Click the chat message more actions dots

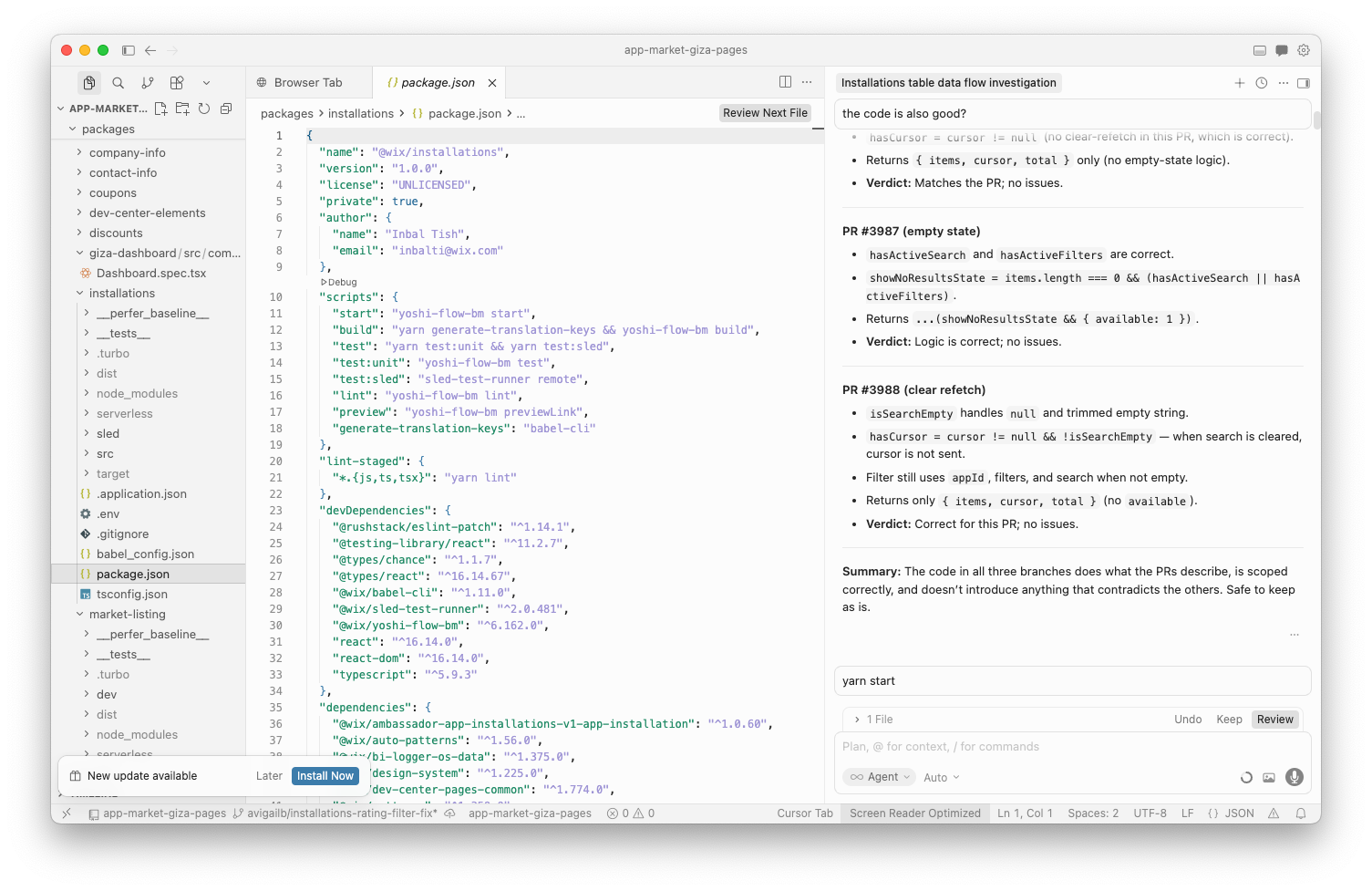pos(1295,635)
